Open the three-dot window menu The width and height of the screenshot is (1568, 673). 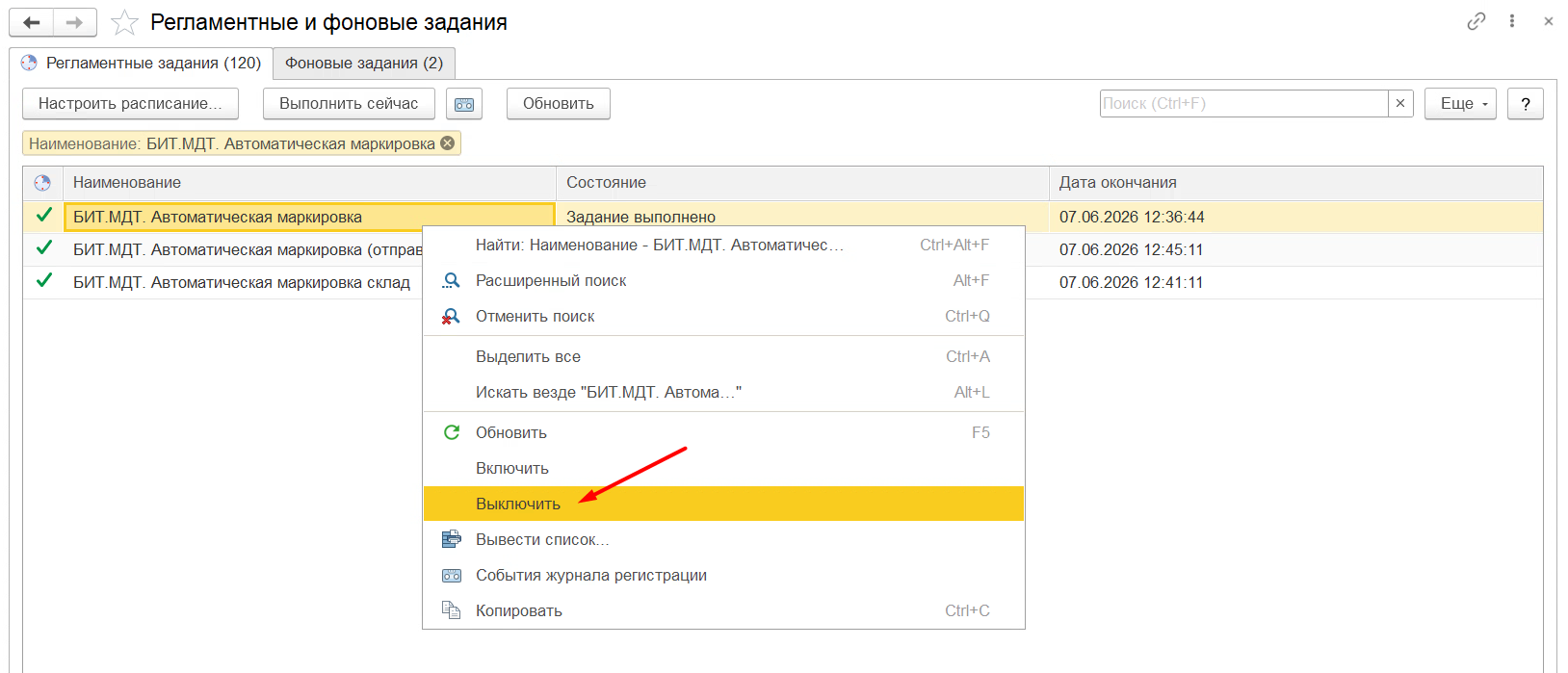click(x=1512, y=21)
